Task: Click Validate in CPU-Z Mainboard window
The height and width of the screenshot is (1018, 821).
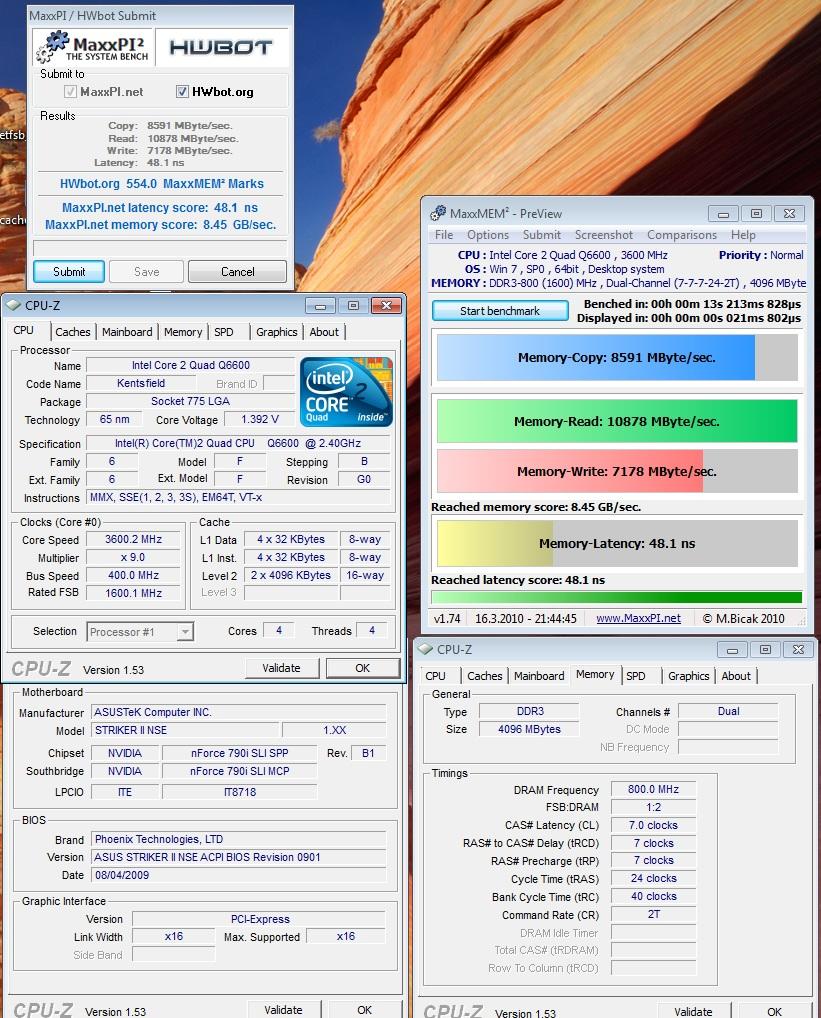Action: coord(284,1010)
